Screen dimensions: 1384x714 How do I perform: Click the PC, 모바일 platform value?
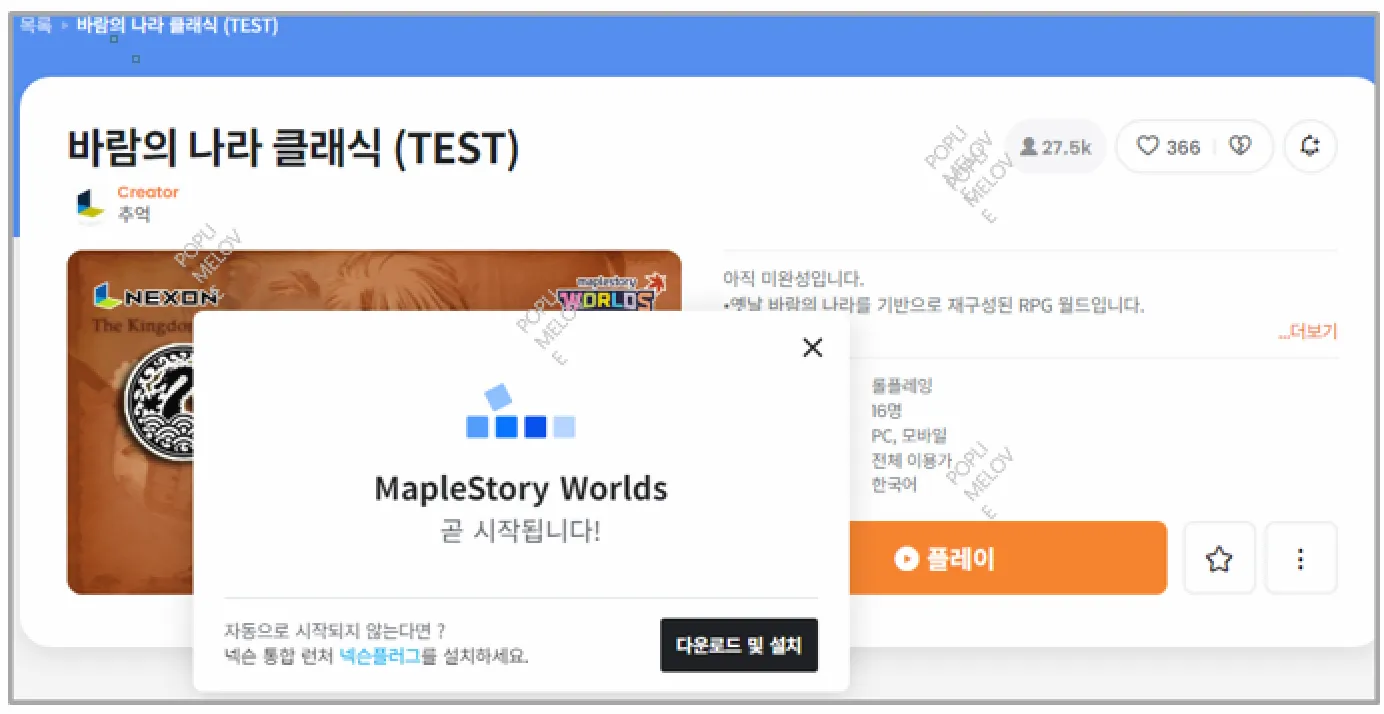(908, 436)
